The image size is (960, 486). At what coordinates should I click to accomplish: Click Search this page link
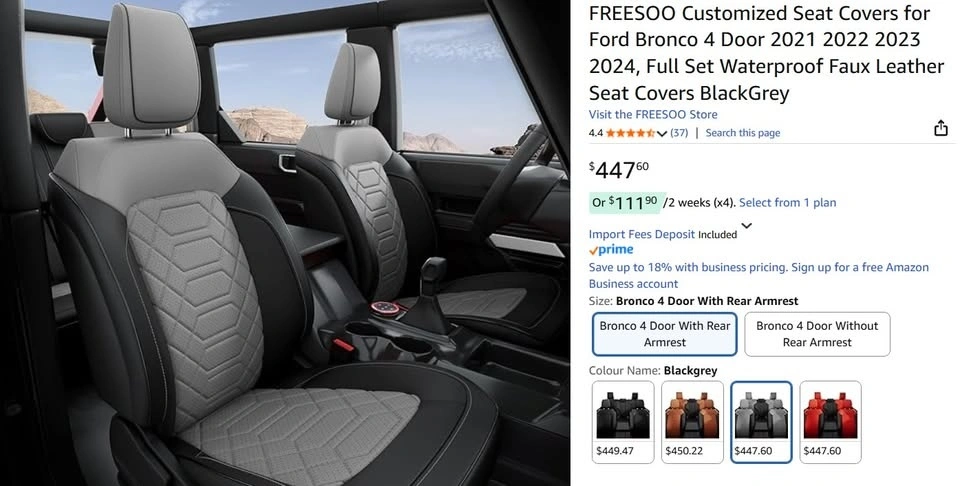pyautogui.click(x=743, y=133)
